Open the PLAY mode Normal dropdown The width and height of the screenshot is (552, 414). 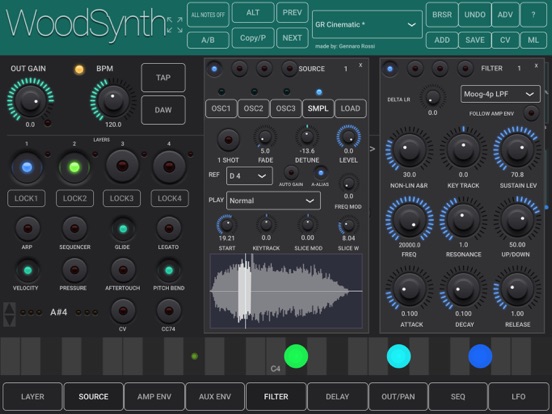click(273, 201)
